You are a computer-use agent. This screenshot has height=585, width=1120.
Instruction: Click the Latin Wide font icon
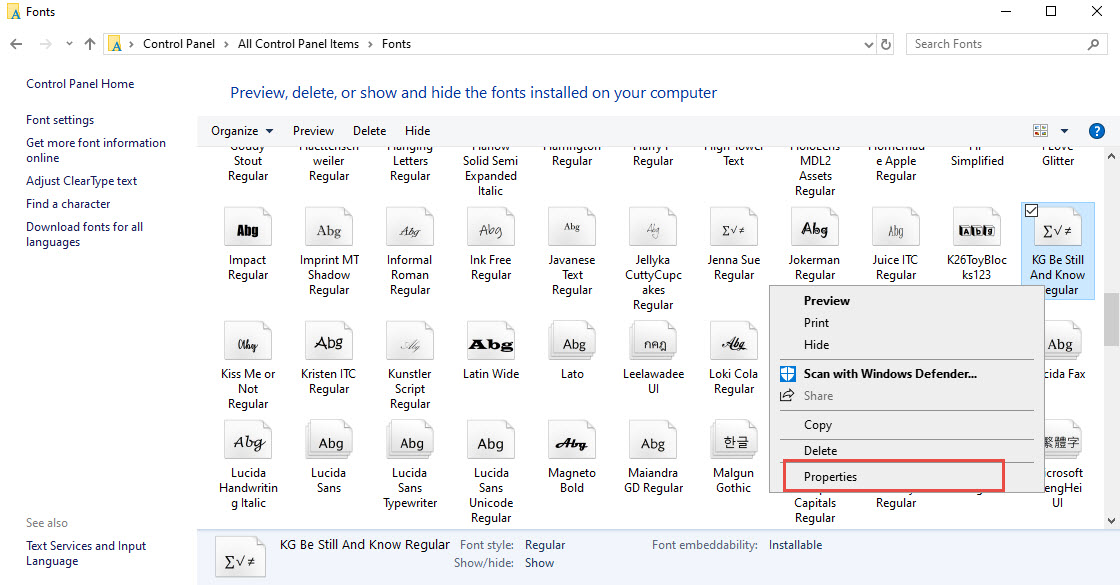pyautogui.click(x=490, y=343)
